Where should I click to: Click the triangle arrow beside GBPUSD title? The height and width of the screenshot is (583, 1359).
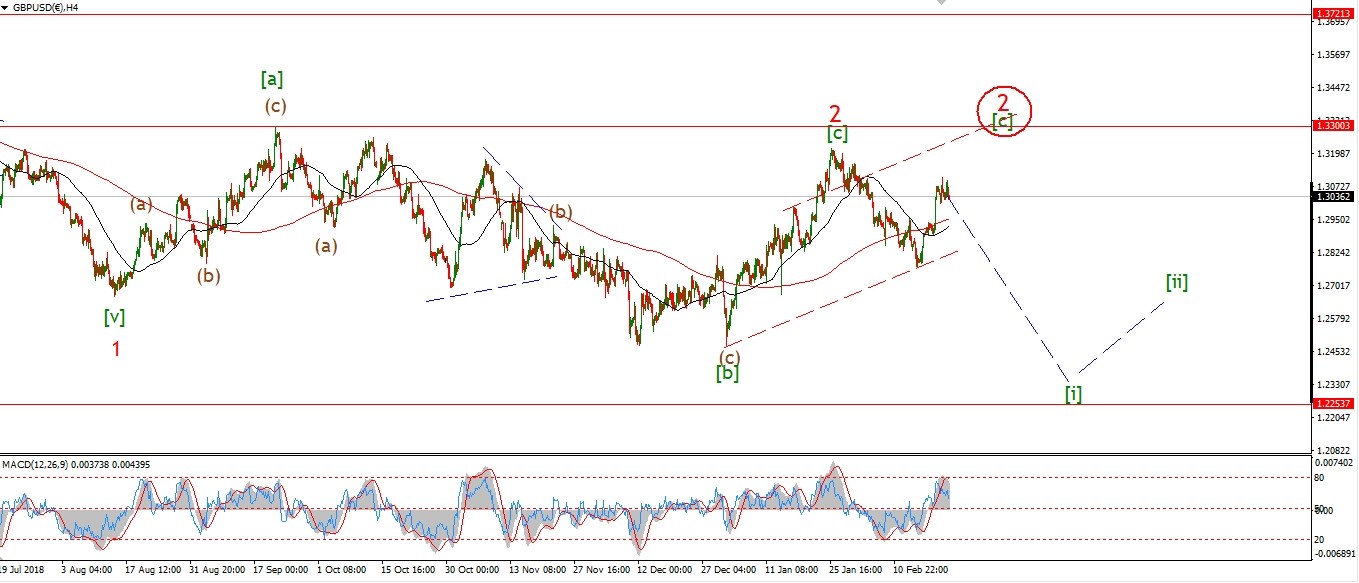(x=6, y=7)
